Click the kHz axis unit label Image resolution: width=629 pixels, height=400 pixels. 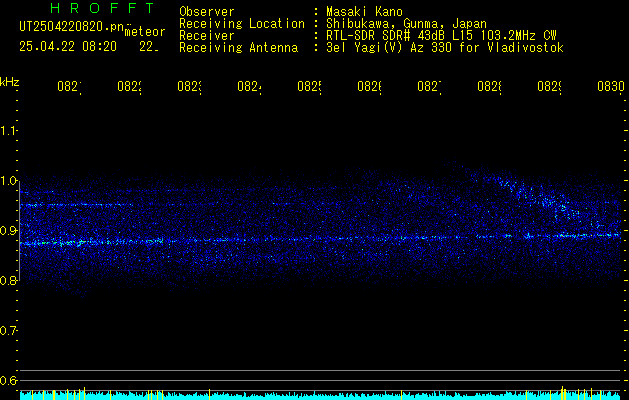pos(9,82)
